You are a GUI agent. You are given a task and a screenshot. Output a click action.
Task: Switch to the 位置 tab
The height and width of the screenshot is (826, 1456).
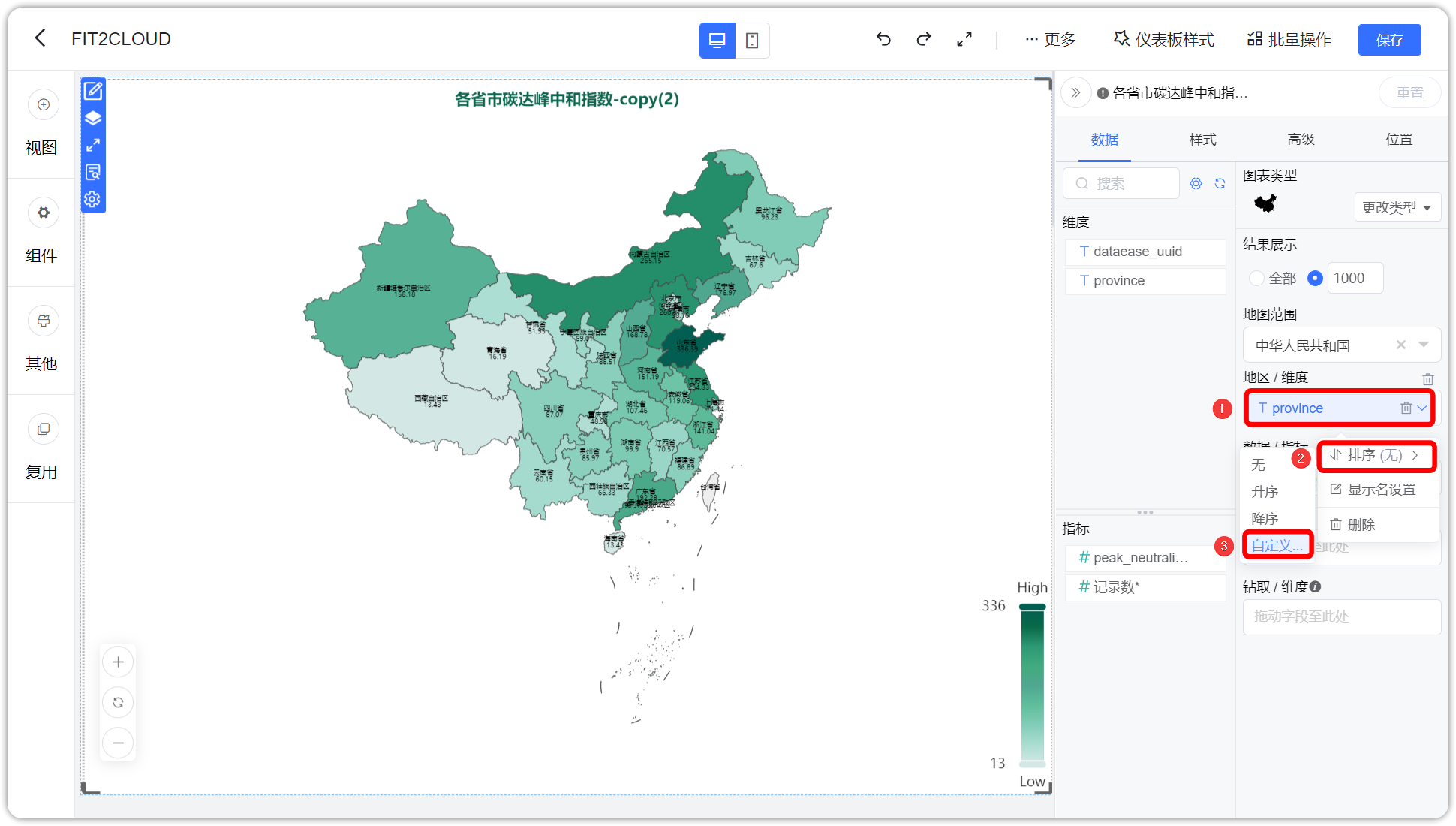[1399, 139]
